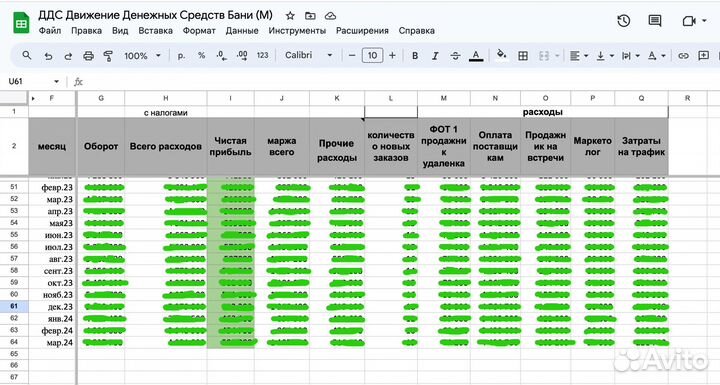Apply ruble currency format
Viewport: 720px width, 385px height.
[181, 56]
